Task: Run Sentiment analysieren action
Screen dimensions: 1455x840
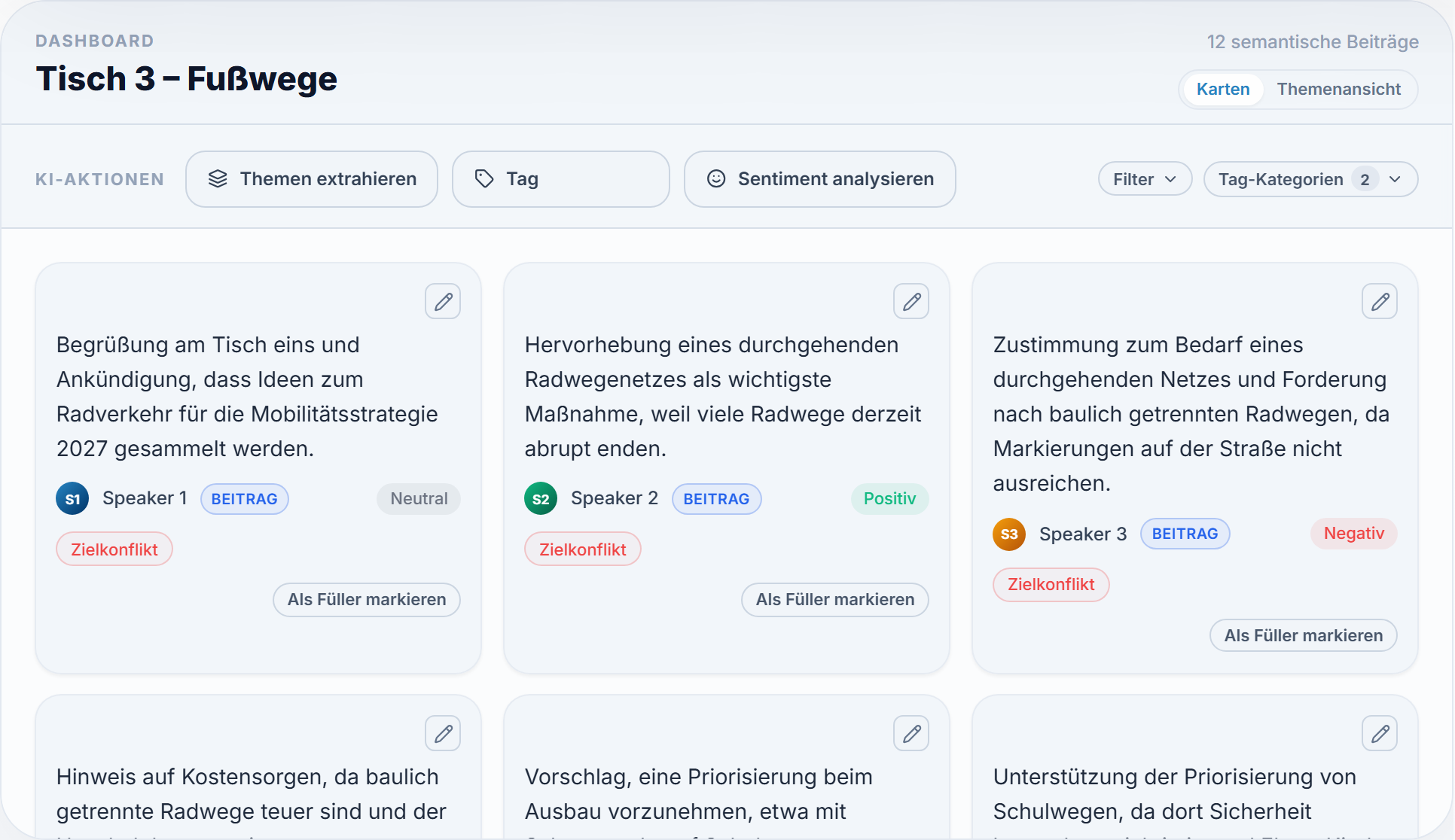Action: point(820,179)
